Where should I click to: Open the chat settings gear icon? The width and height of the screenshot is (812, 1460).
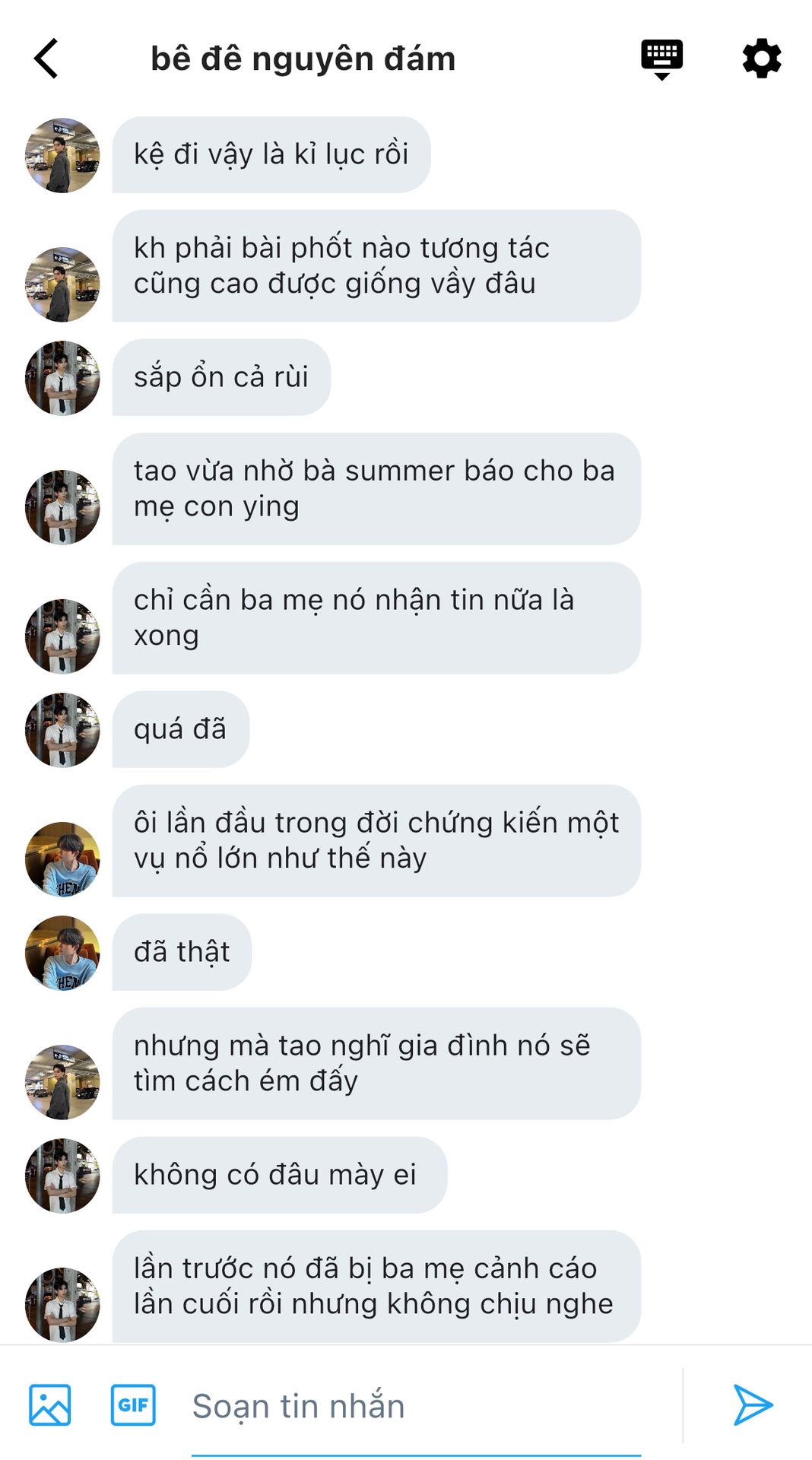point(762,59)
